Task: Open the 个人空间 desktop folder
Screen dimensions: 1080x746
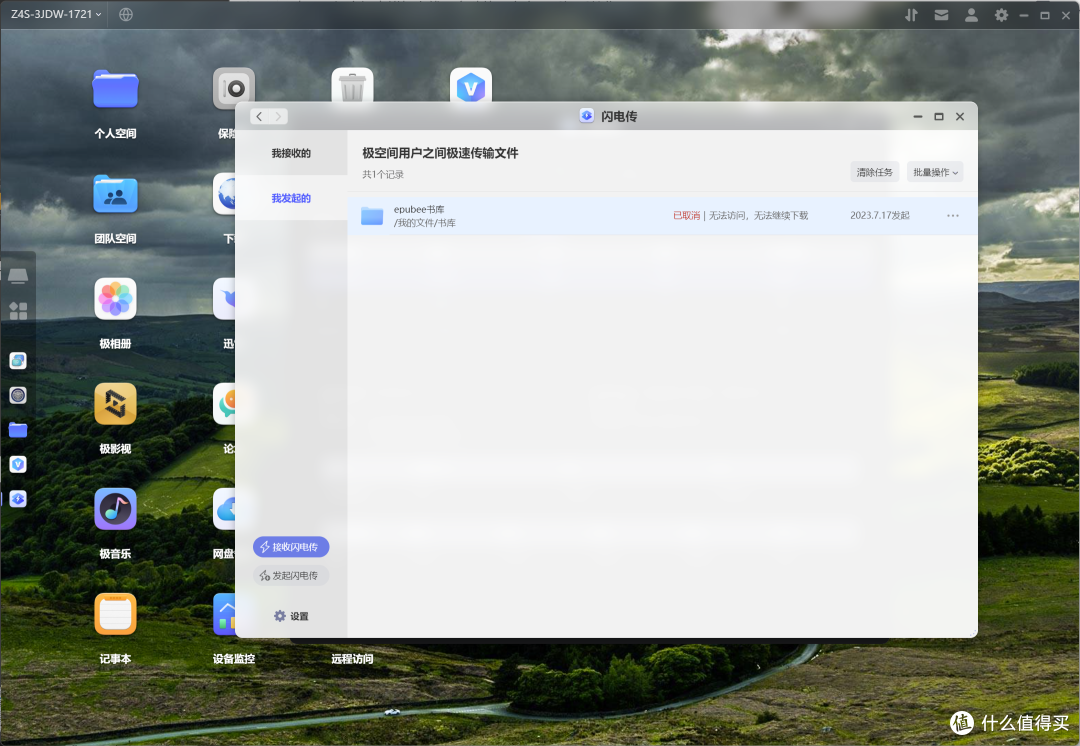Action: [x=115, y=89]
